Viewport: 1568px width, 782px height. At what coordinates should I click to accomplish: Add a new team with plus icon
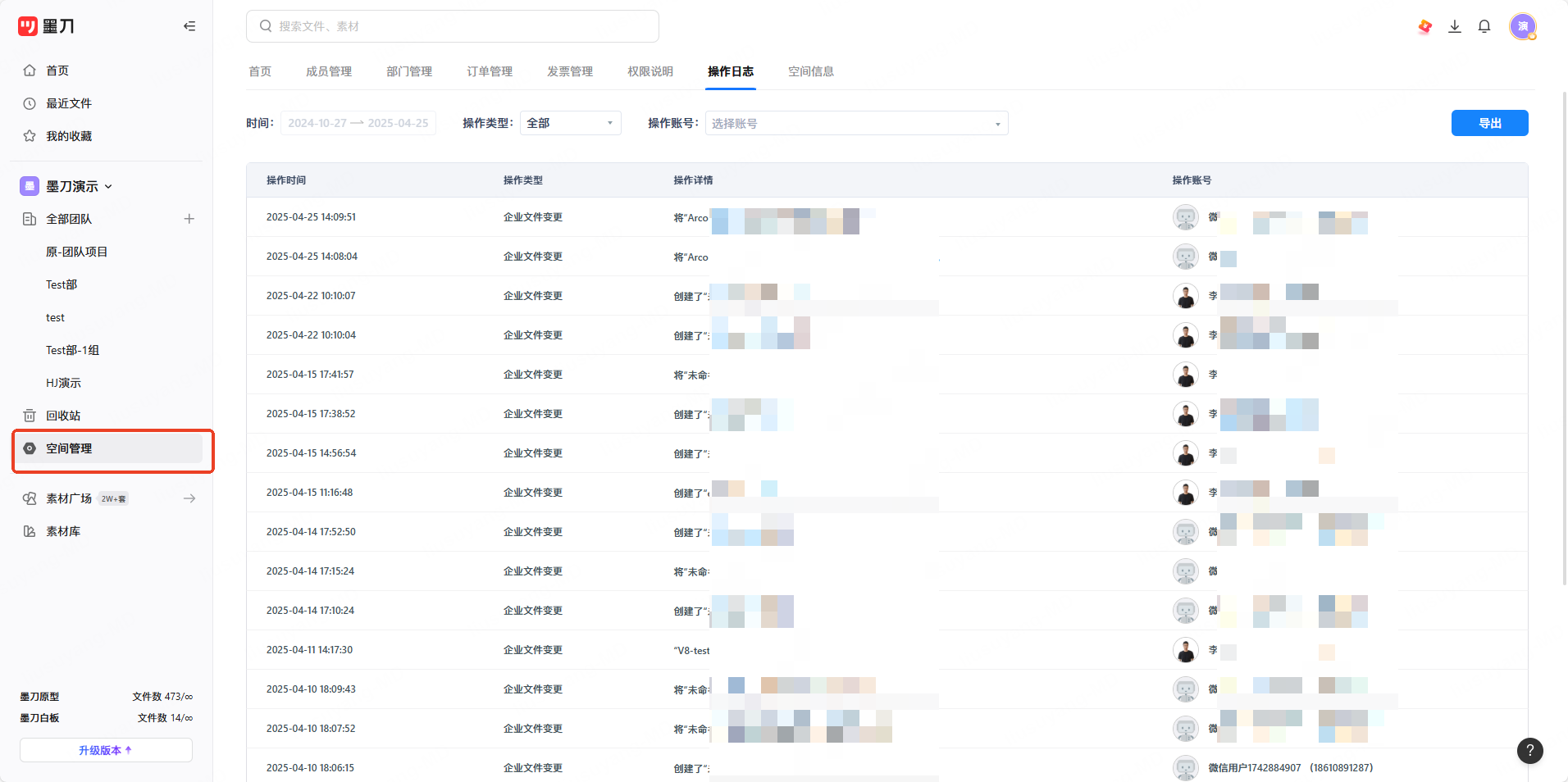click(x=189, y=219)
